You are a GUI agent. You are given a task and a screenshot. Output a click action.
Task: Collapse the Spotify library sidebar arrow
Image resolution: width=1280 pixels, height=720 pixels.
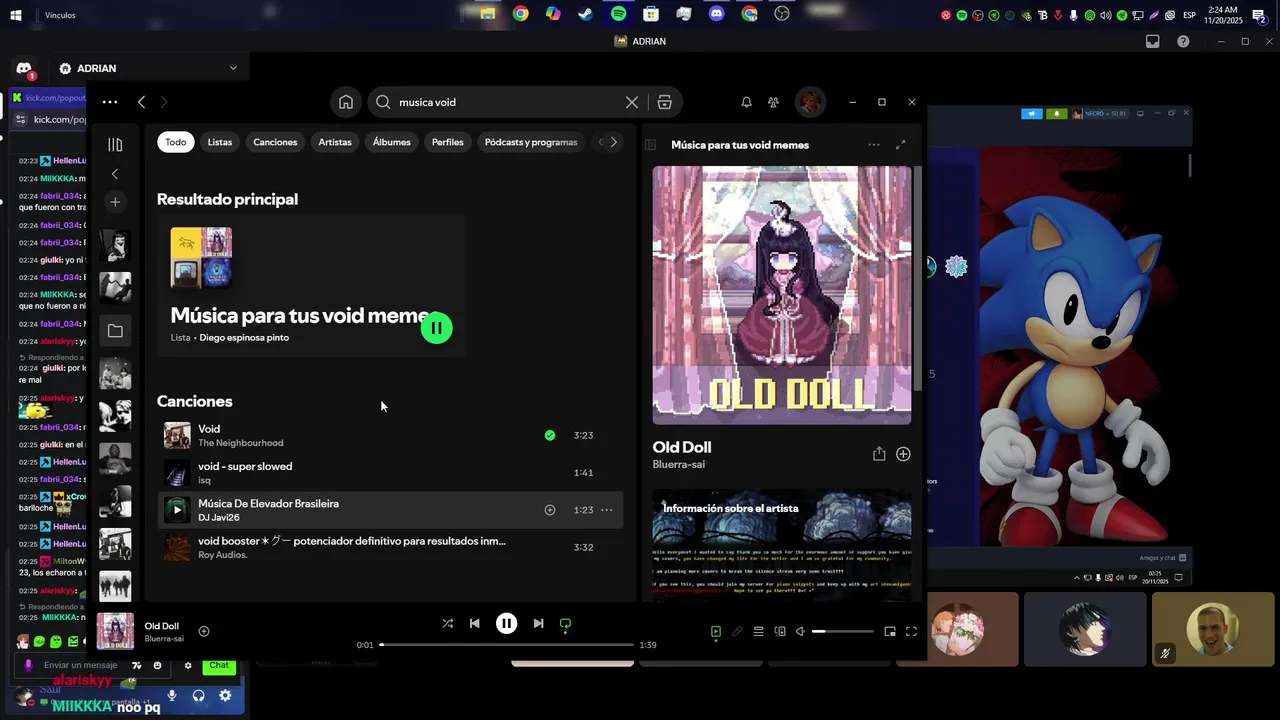click(115, 174)
